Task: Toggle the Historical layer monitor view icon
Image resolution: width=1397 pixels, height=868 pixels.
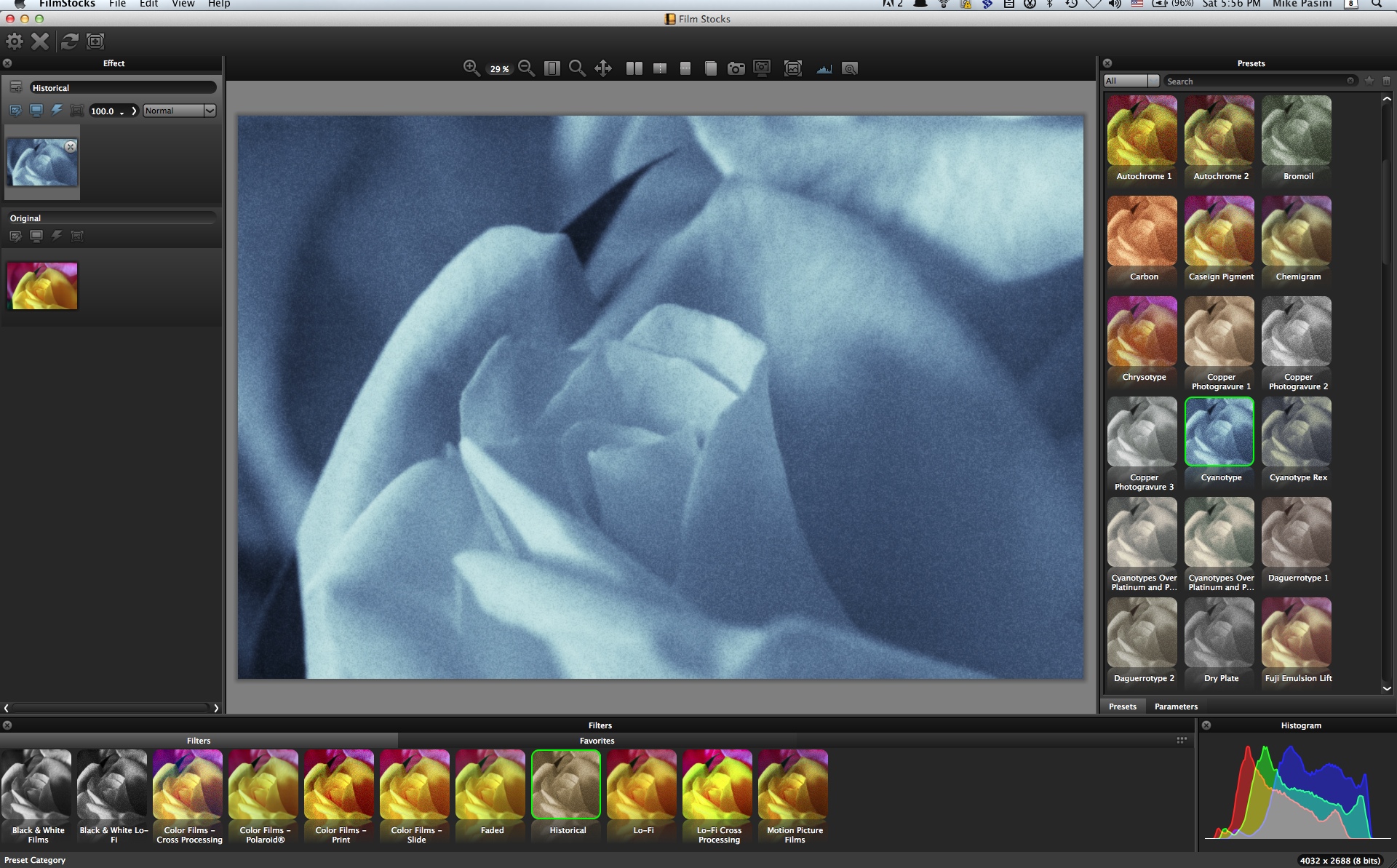Action: click(36, 111)
